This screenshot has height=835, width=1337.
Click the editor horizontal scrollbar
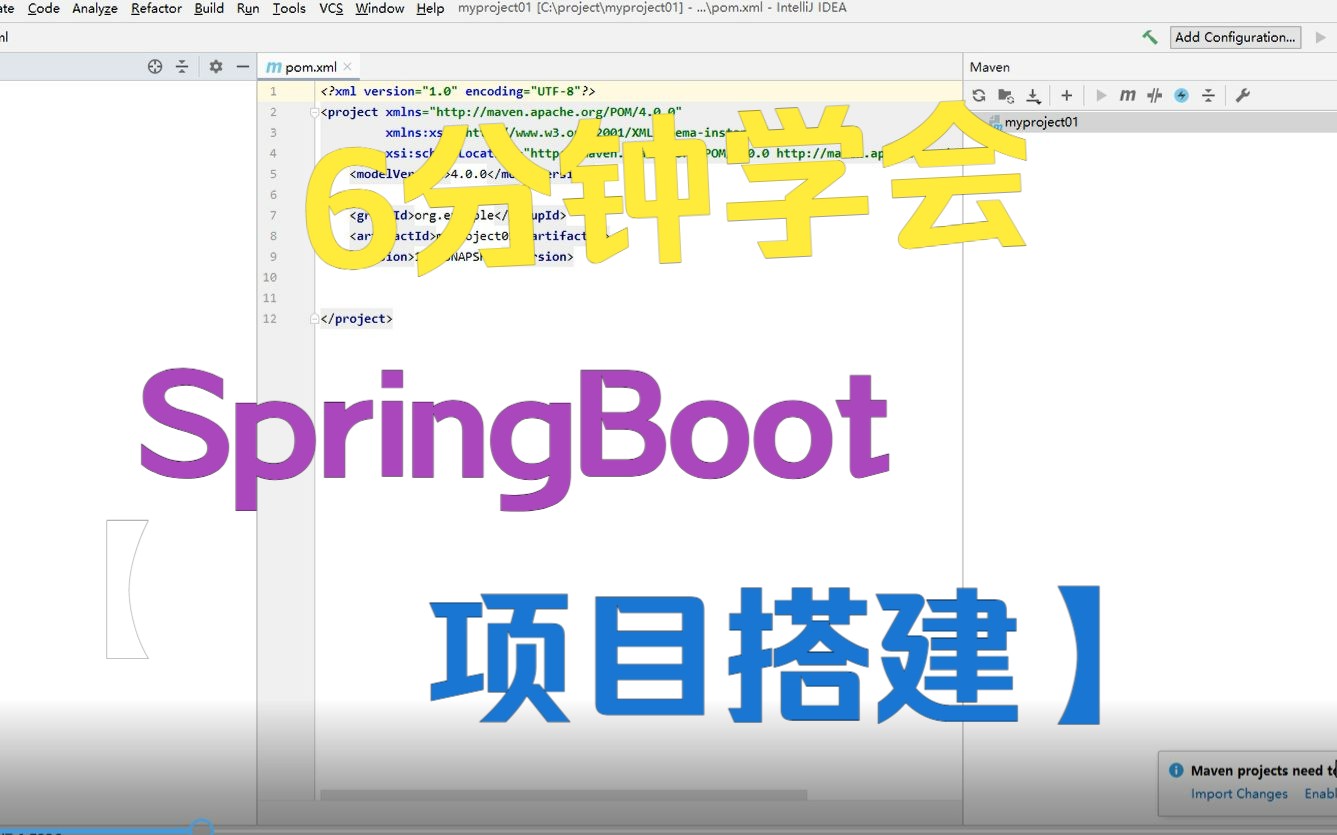(563, 796)
